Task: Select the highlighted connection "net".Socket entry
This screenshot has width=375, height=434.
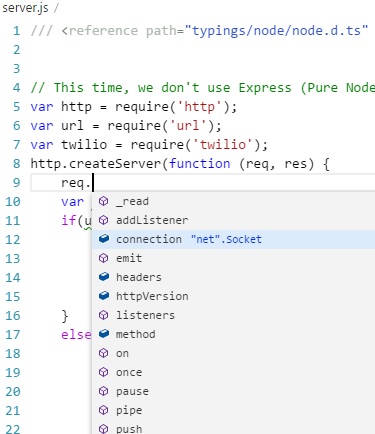Action: (233, 239)
